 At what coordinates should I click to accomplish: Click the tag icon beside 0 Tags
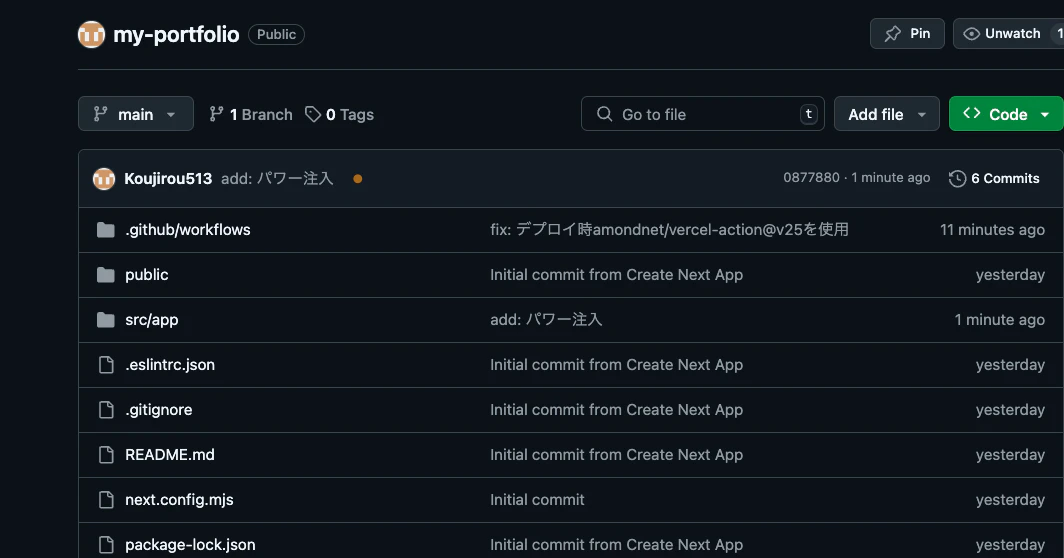tap(313, 114)
